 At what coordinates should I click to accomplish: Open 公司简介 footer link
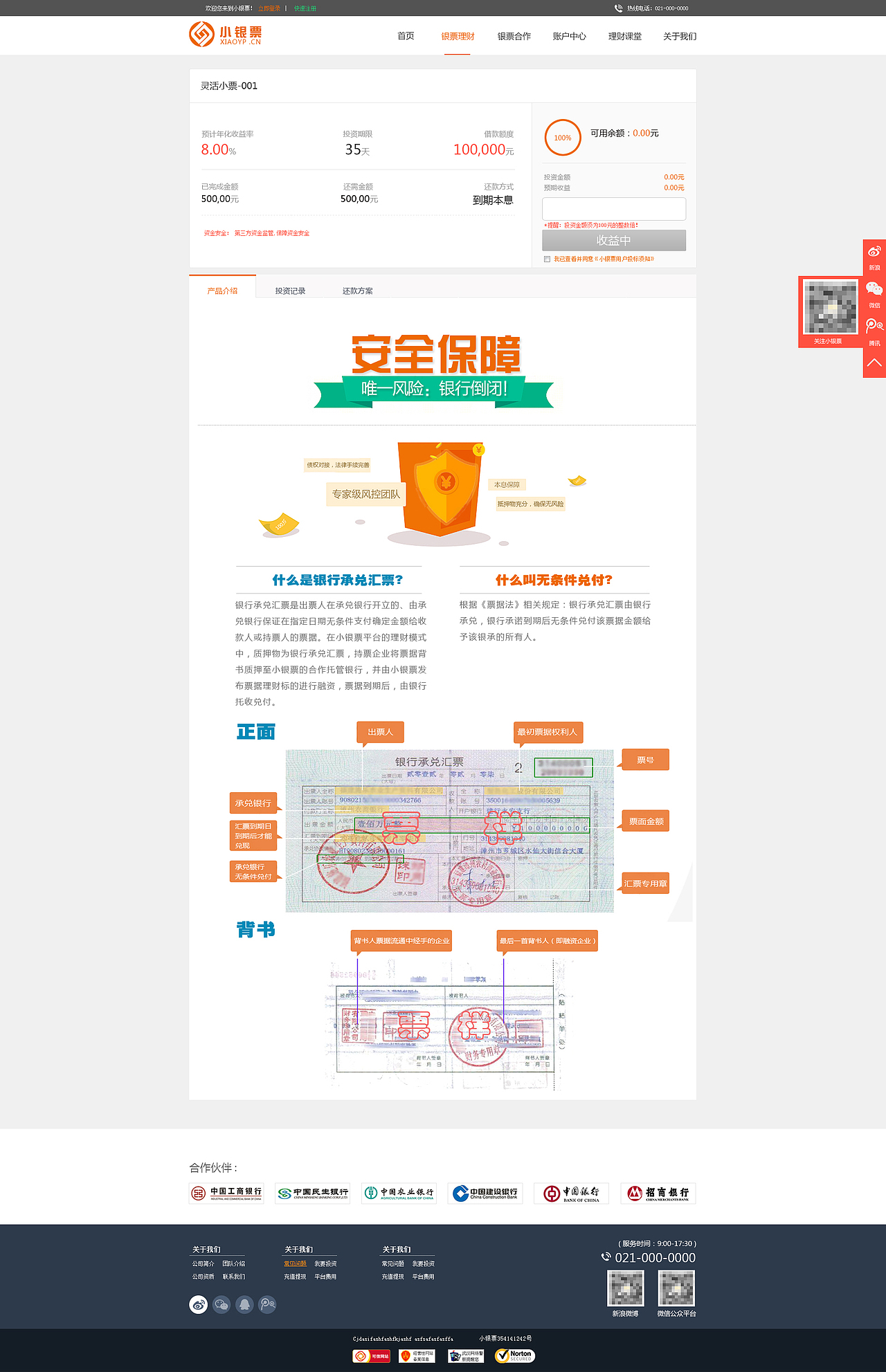[x=204, y=1263]
